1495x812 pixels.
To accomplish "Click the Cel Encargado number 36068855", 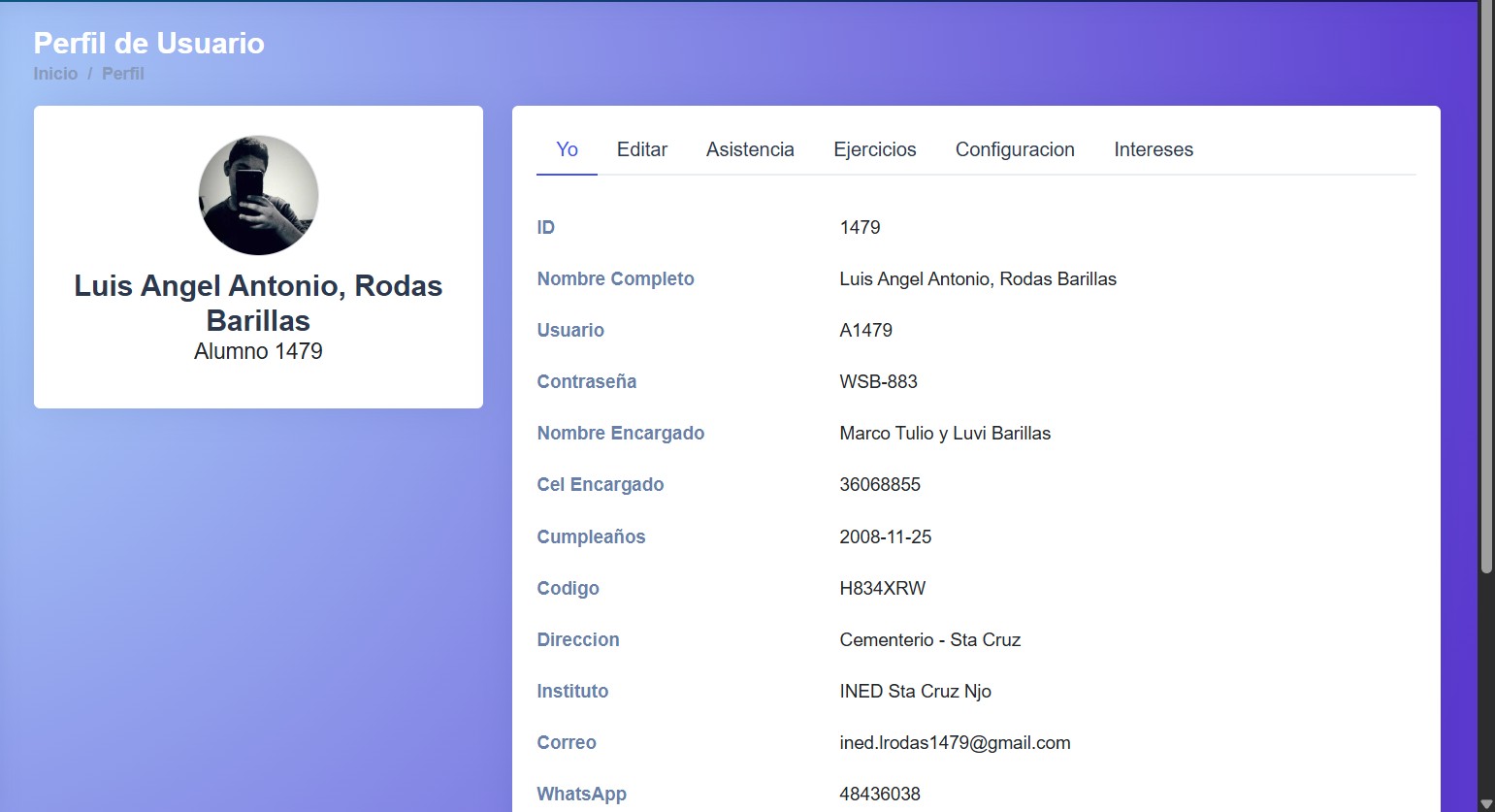I will pos(879,484).
